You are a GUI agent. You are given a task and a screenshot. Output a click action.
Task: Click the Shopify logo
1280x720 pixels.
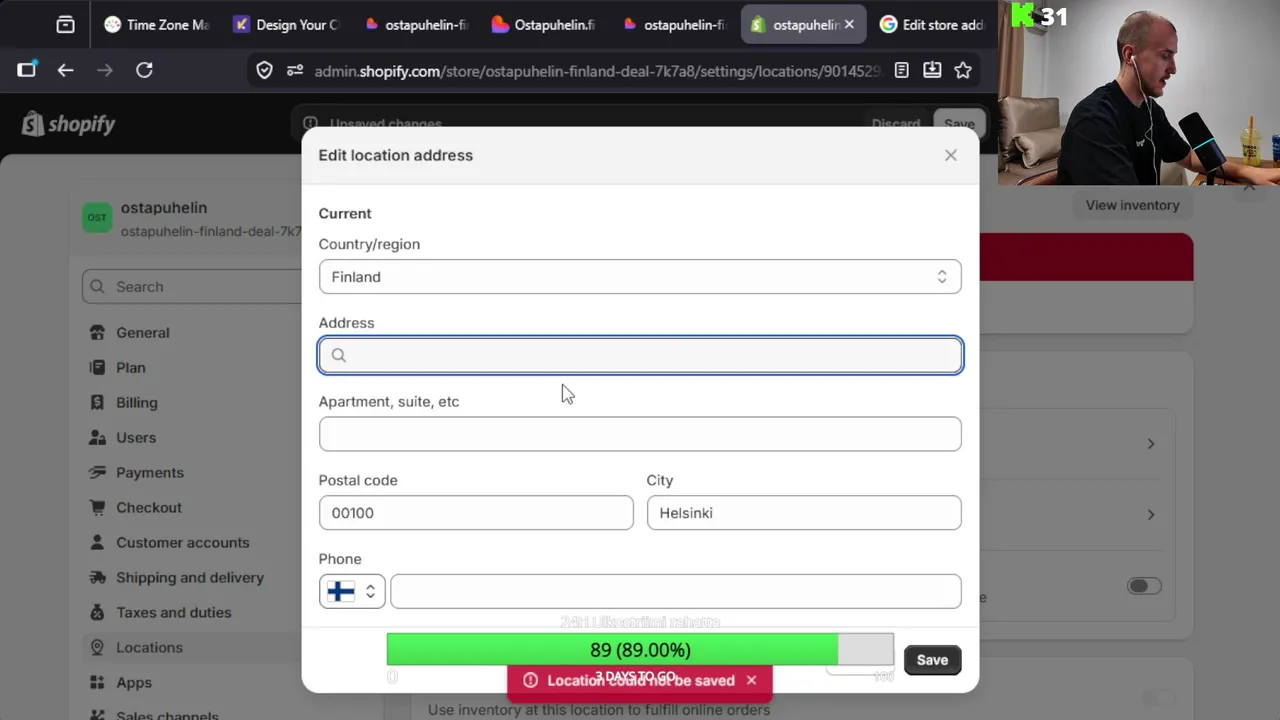[x=68, y=124]
